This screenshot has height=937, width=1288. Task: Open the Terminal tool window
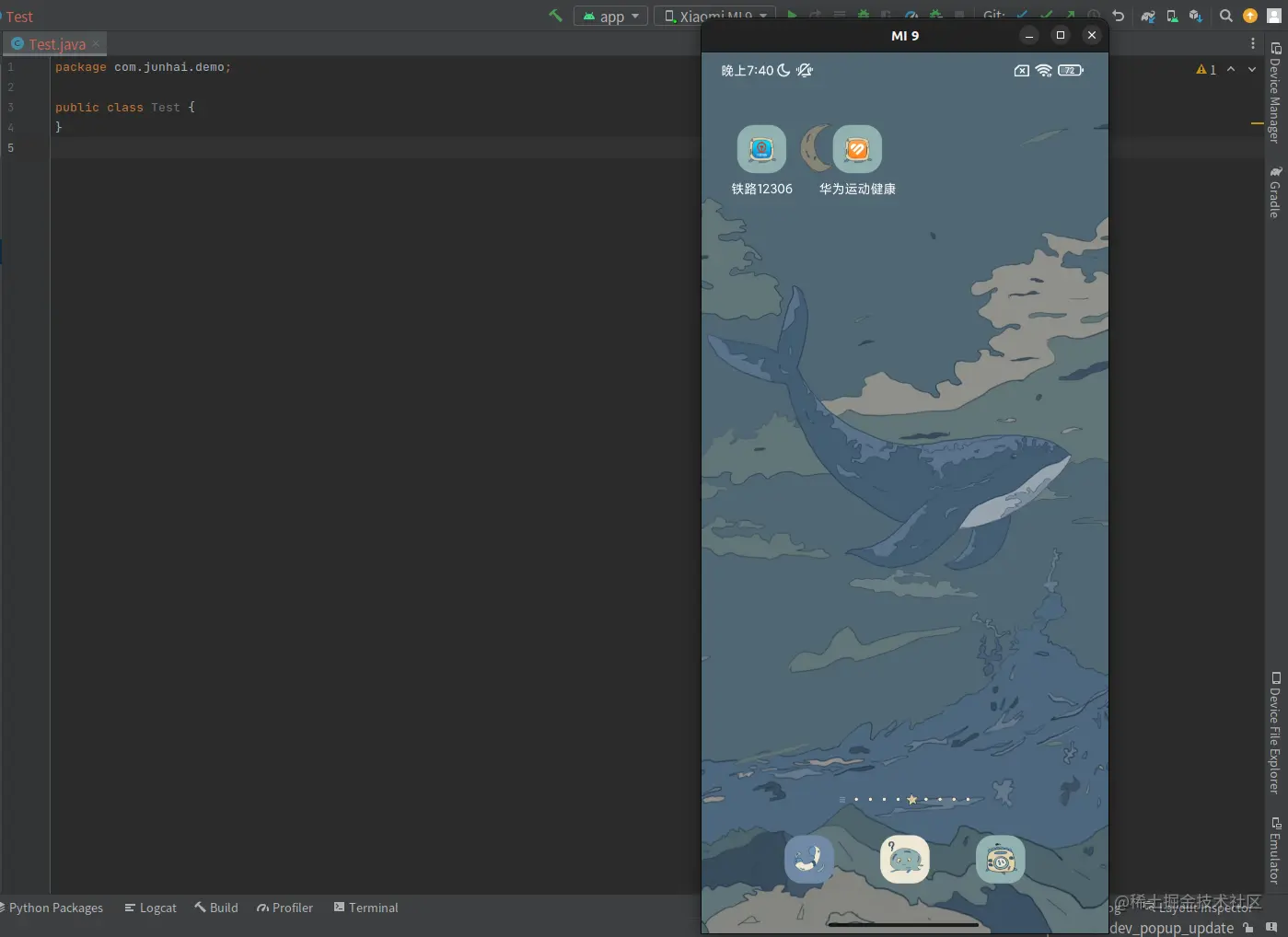tap(366, 908)
